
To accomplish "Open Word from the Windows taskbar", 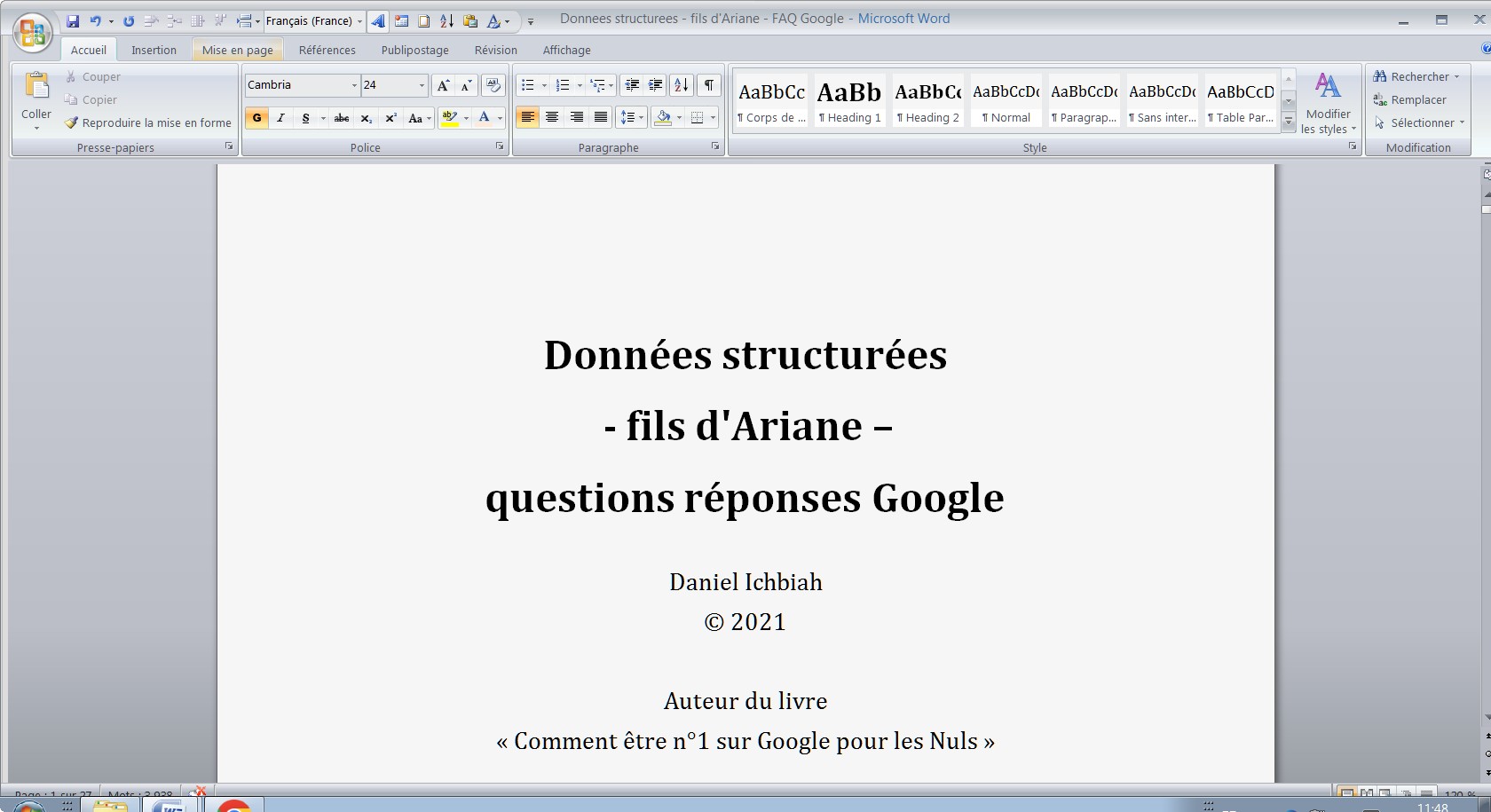I will pos(170,806).
